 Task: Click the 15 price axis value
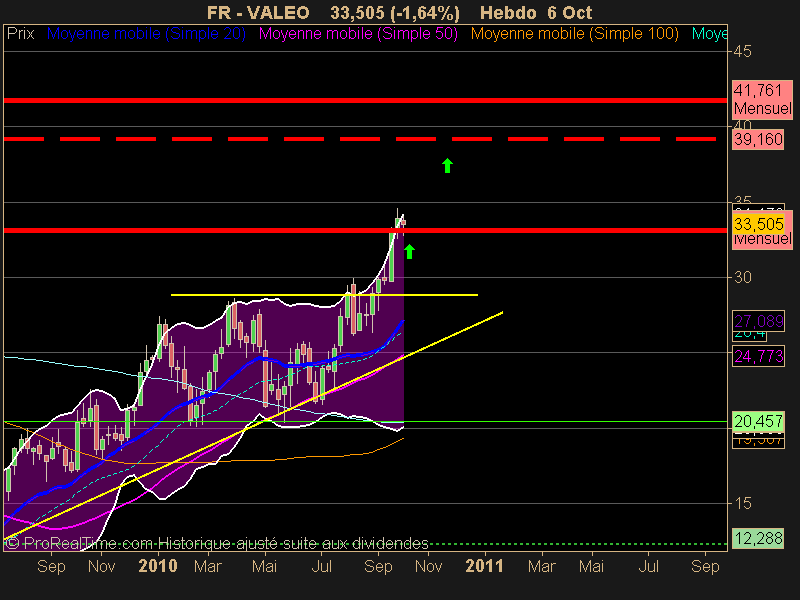coord(743,504)
